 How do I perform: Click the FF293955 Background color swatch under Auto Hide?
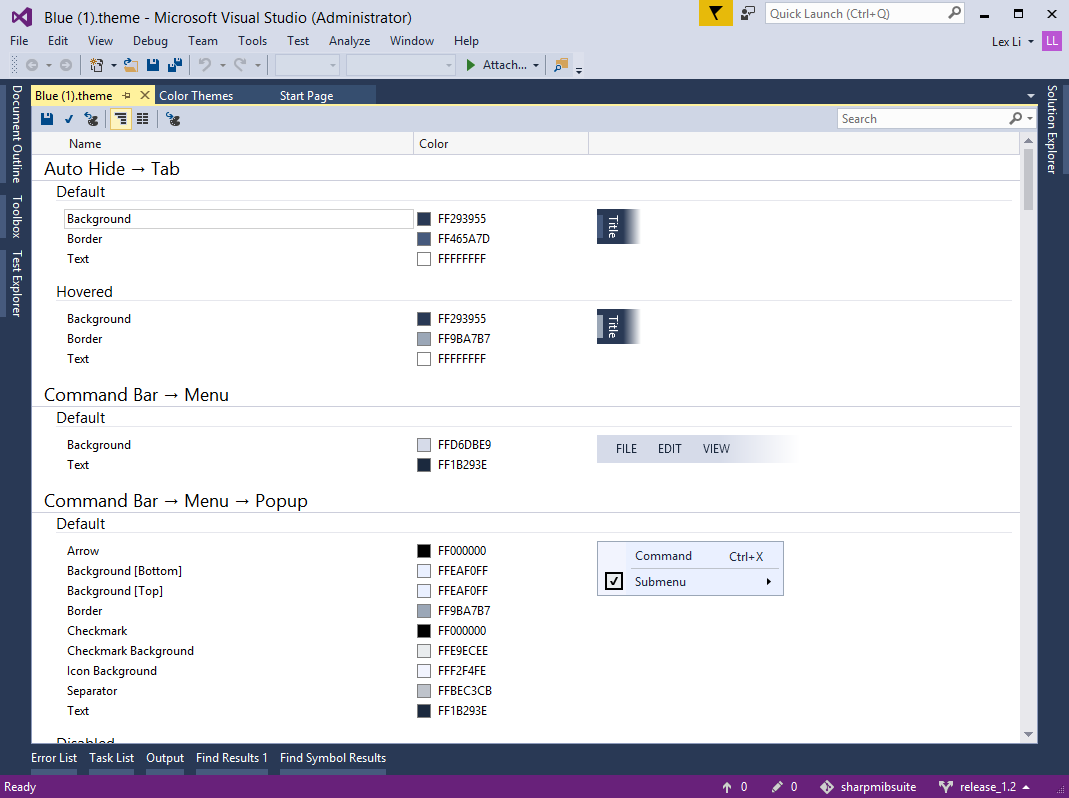pos(424,218)
